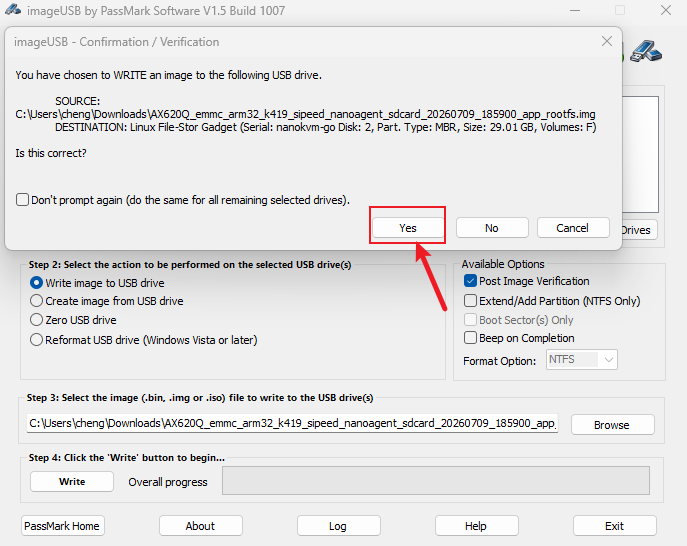Close the Confirmation / Verification dialog

coord(607,41)
